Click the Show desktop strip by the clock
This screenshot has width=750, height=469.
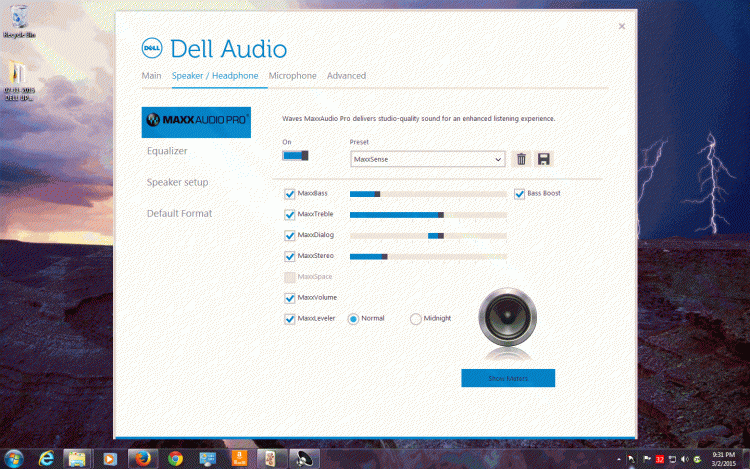tap(746, 459)
